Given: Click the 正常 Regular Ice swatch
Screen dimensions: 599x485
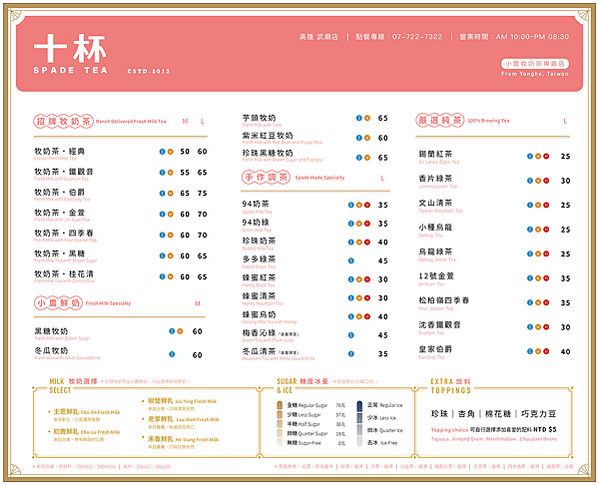Looking at the screenshot, I should pos(359,405).
